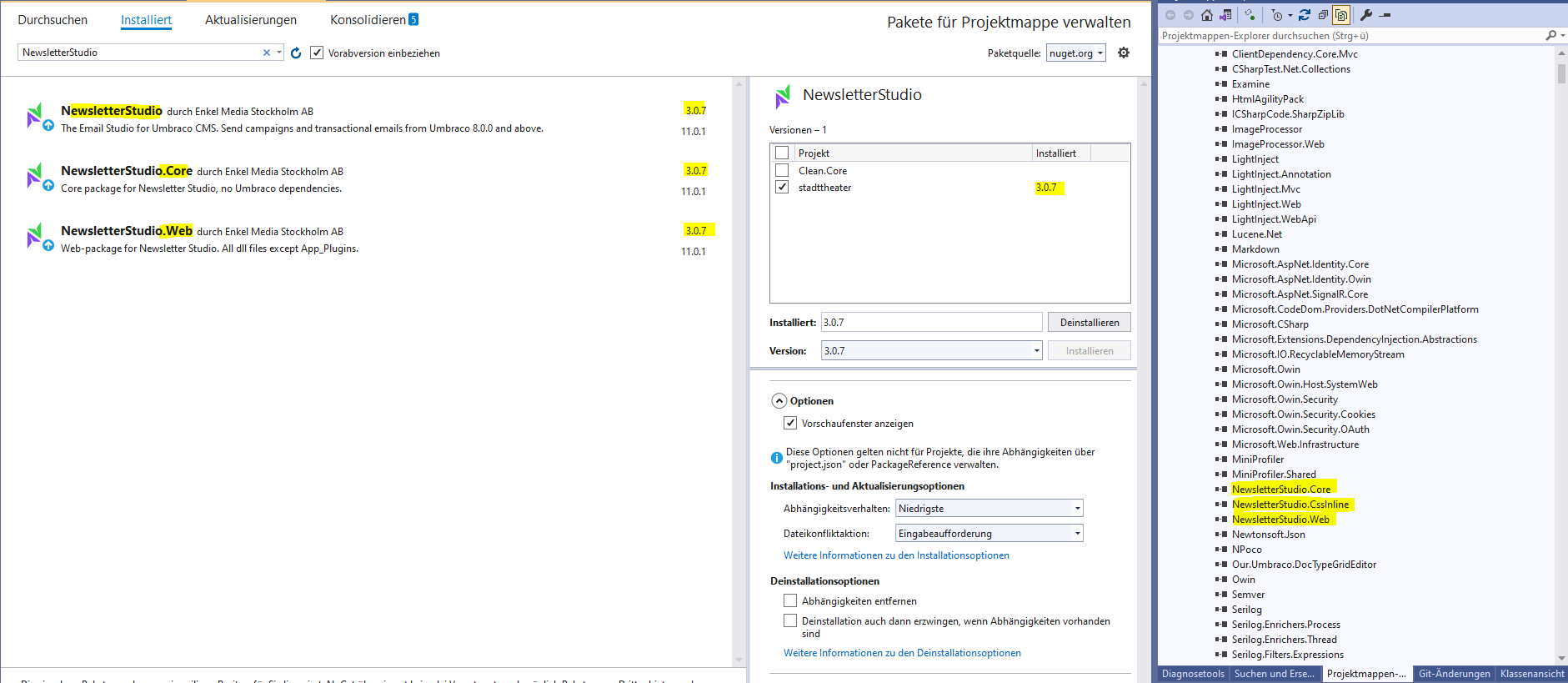
Task: Click the Home icon in Projektmappen-Explorer toolbar
Action: click(1206, 15)
